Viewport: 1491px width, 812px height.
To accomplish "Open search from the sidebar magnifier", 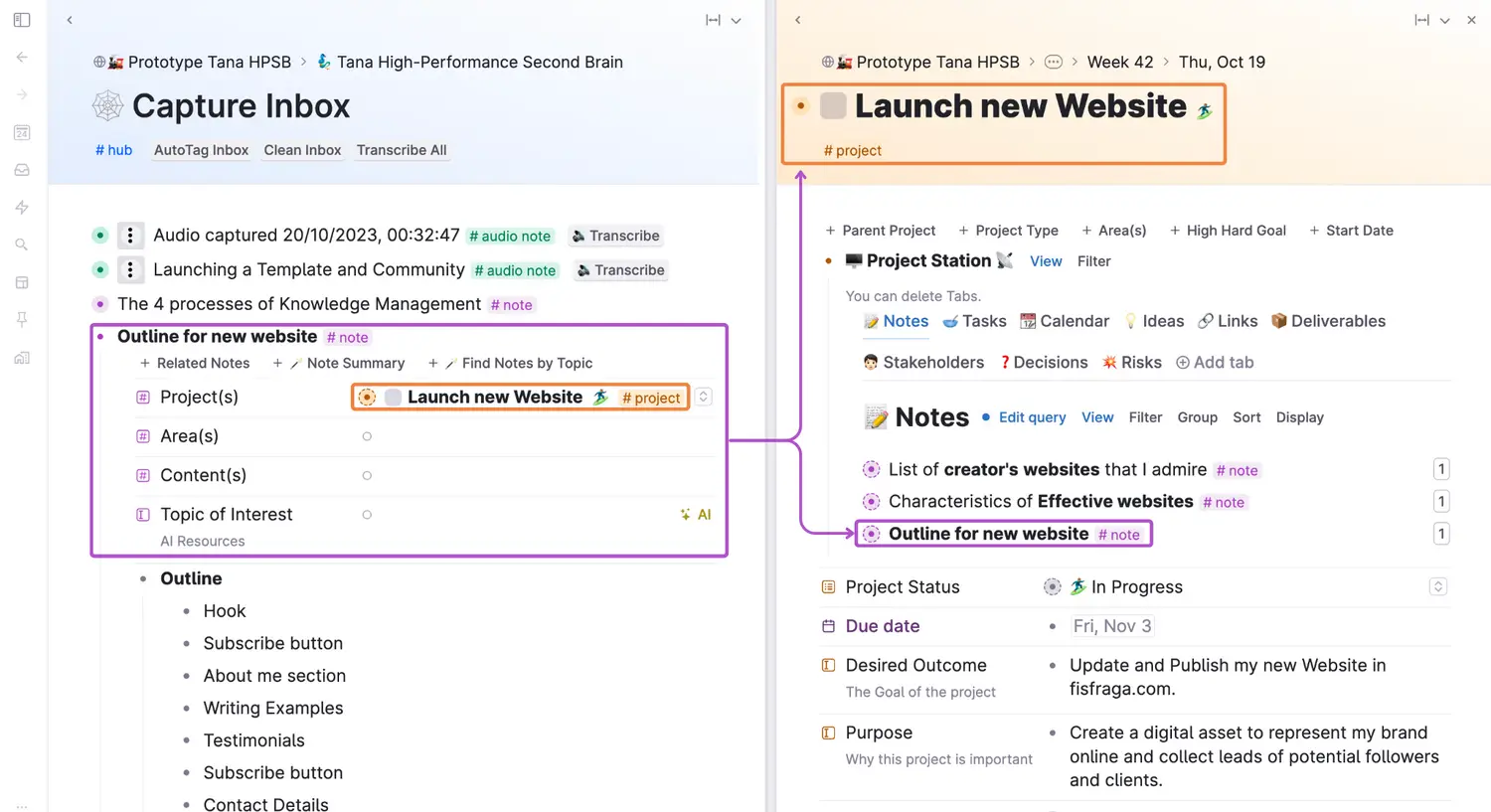I will (22, 244).
